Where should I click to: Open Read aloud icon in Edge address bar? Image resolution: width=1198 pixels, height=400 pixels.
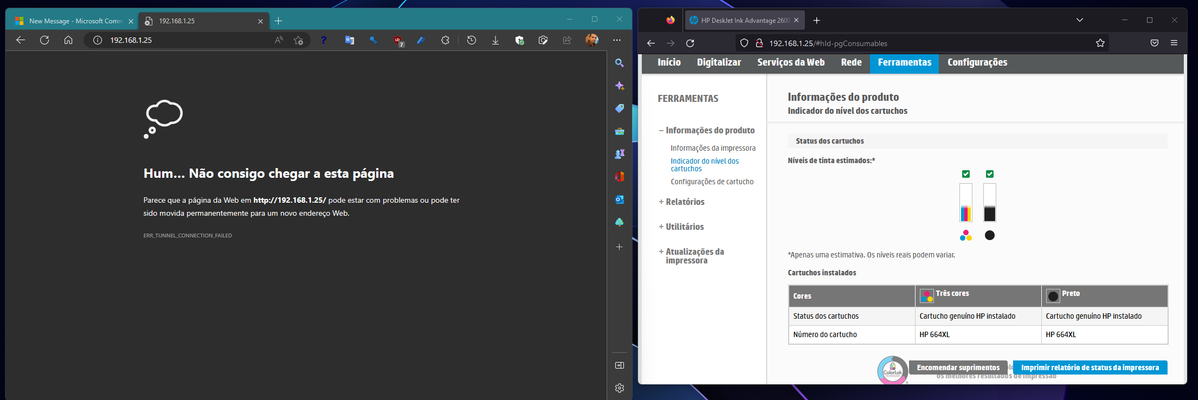279,40
